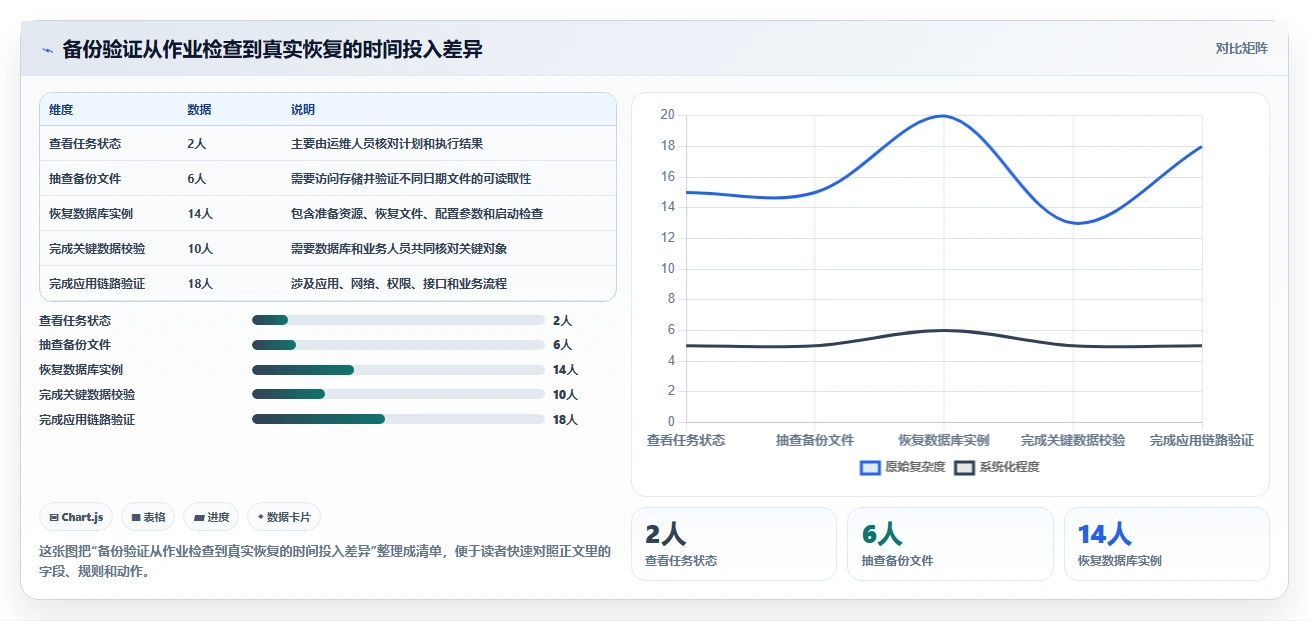
Task: Select table cell 完成应用链路验证
Action: [x=97, y=284]
